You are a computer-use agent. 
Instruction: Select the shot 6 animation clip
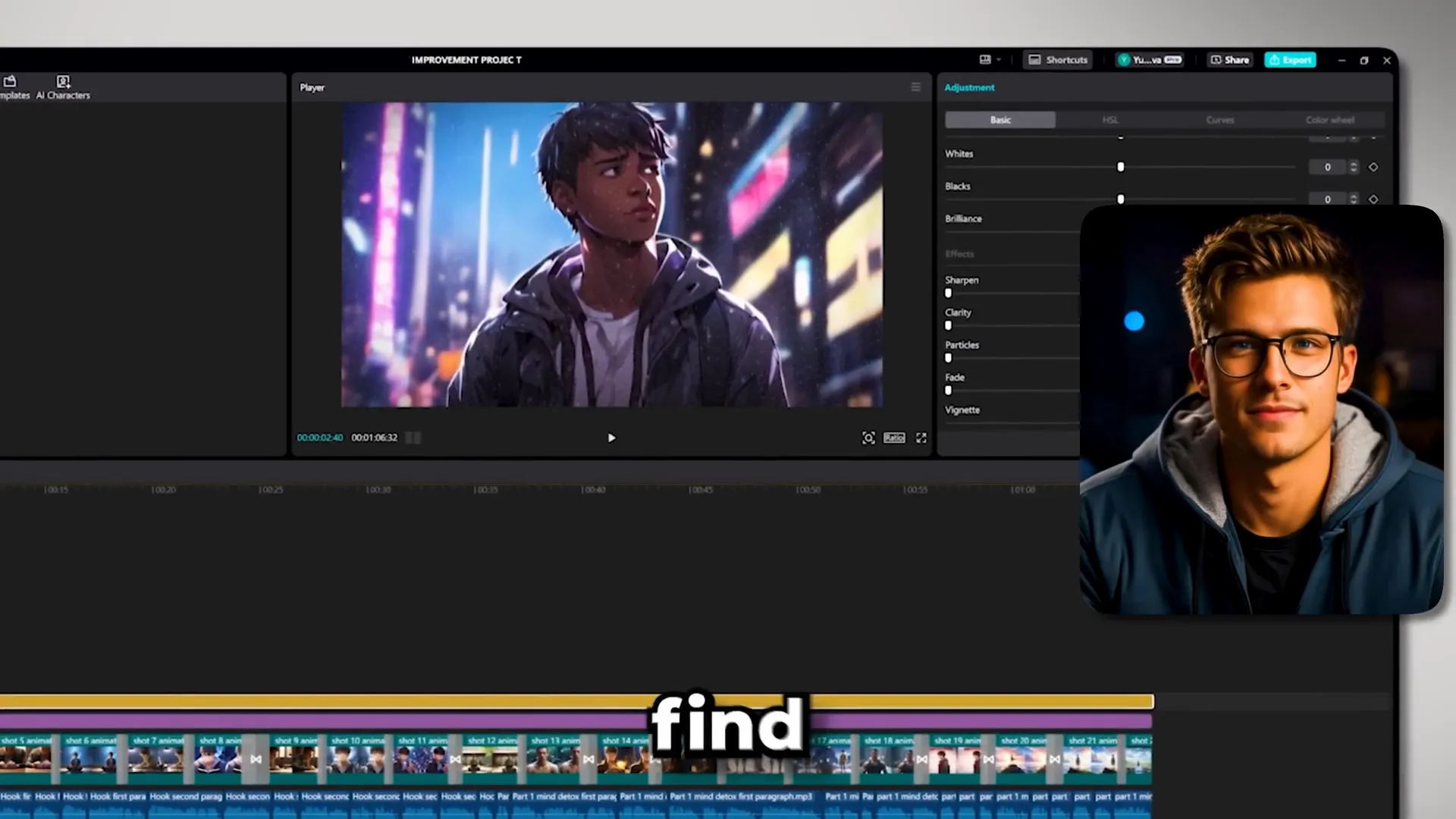pyautogui.click(x=90, y=758)
